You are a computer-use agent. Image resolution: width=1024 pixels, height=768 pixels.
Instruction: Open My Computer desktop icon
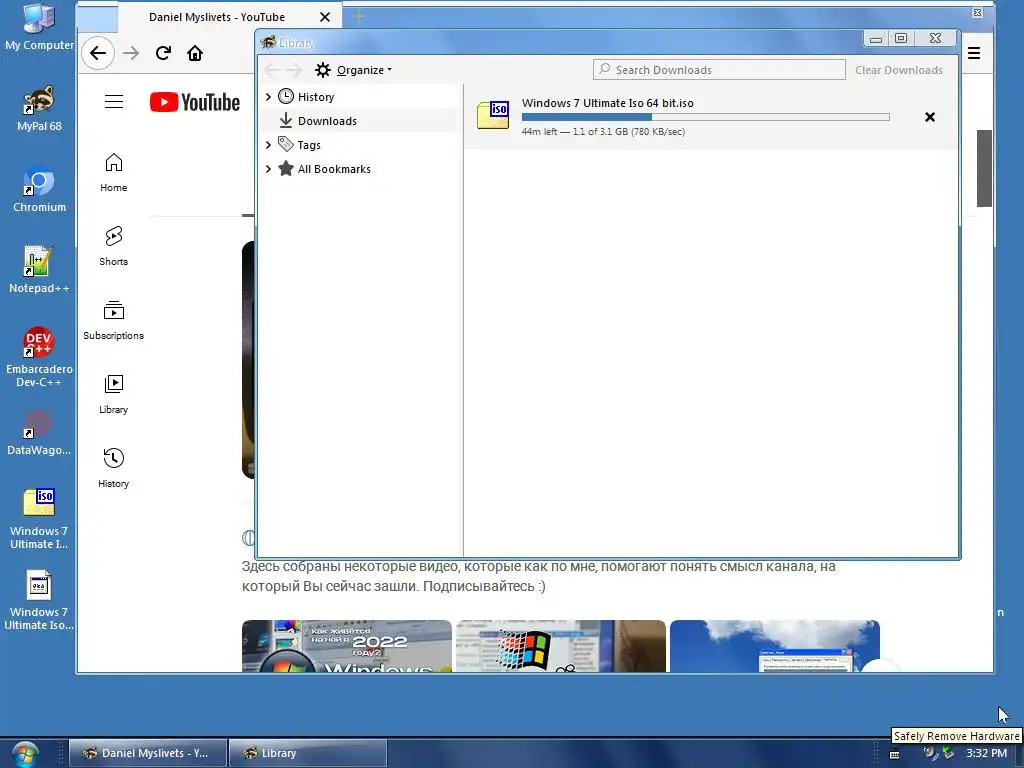(39, 27)
